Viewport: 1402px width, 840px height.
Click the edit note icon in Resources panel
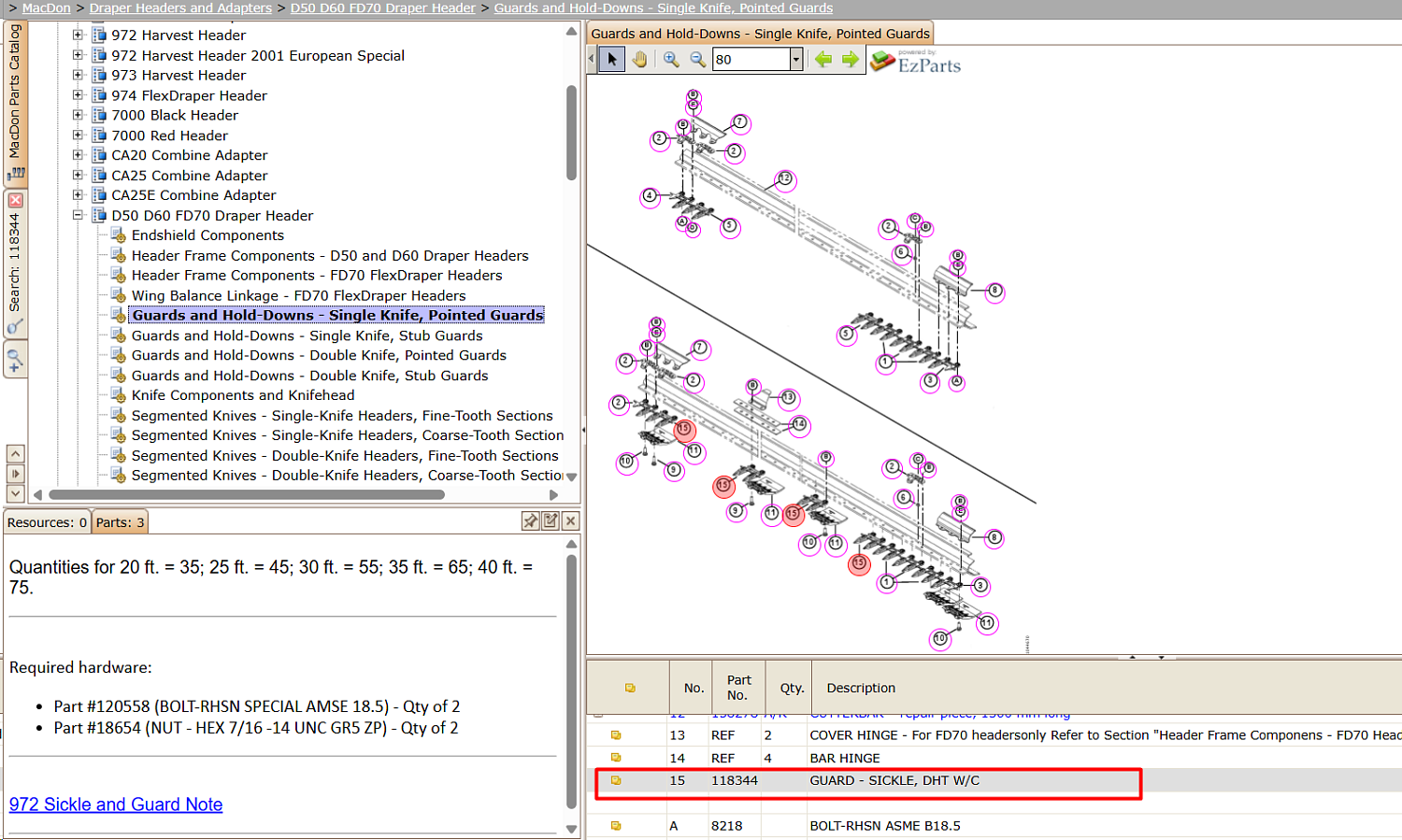[551, 521]
